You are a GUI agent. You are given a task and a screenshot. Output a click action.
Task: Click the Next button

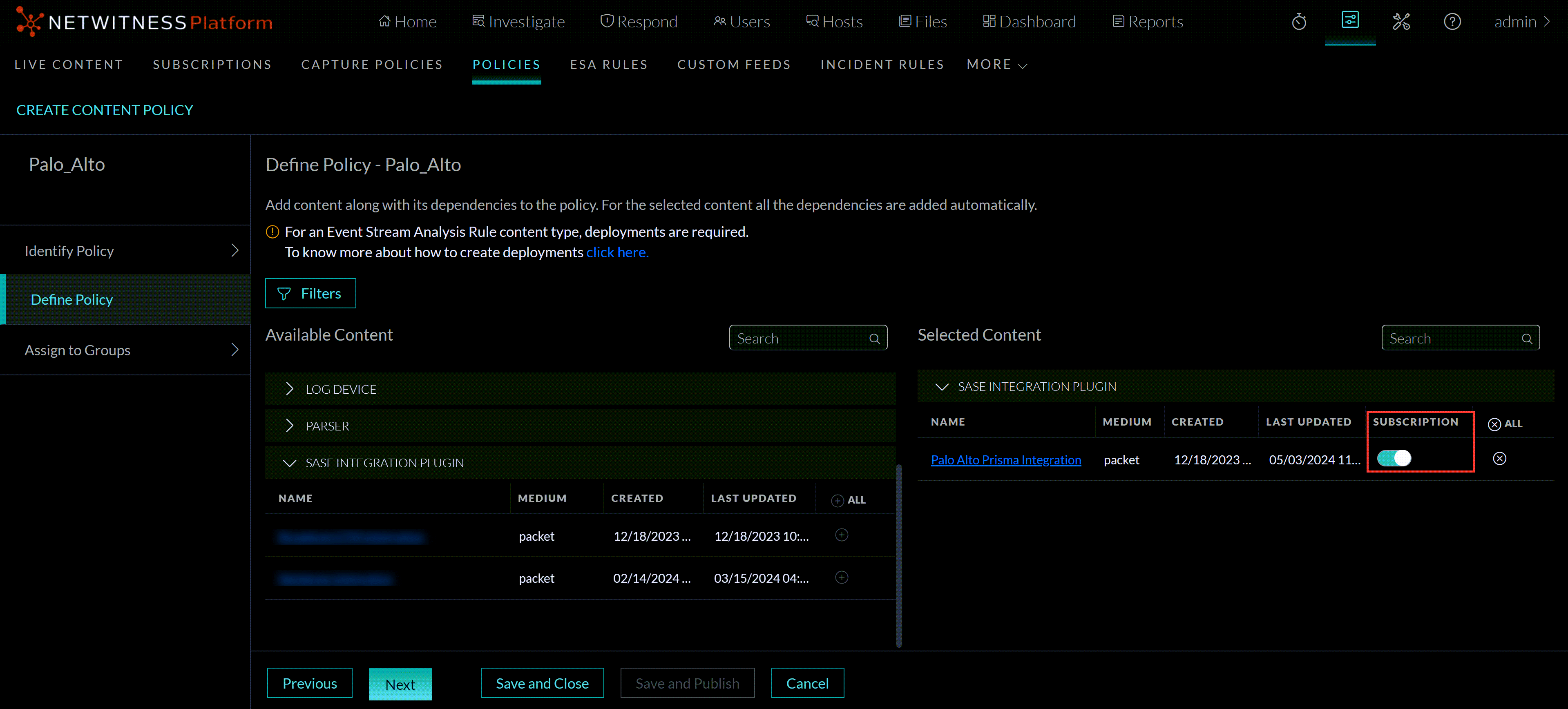tap(400, 683)
